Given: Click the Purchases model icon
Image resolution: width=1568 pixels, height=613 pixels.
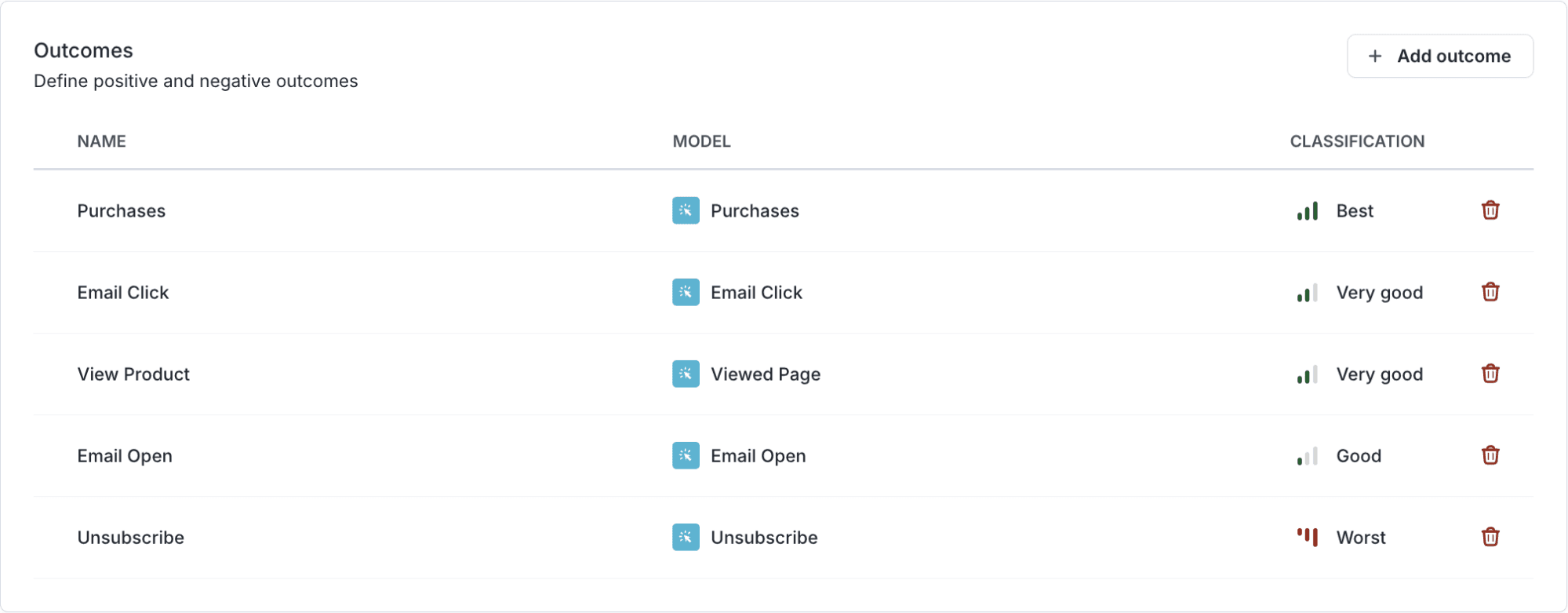Looking at the screenshot, I should pos(686,210).
